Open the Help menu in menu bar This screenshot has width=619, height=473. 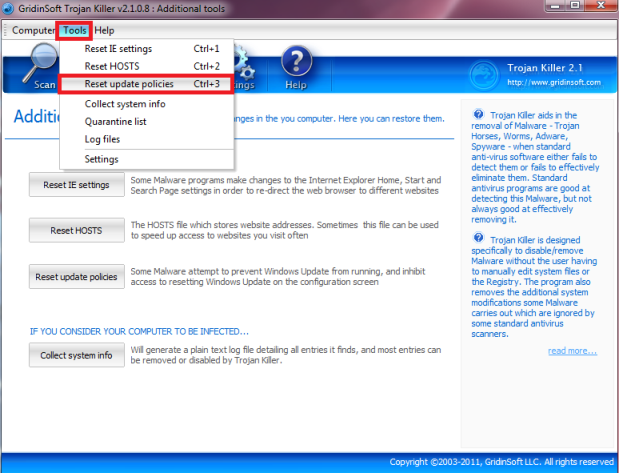104,30
